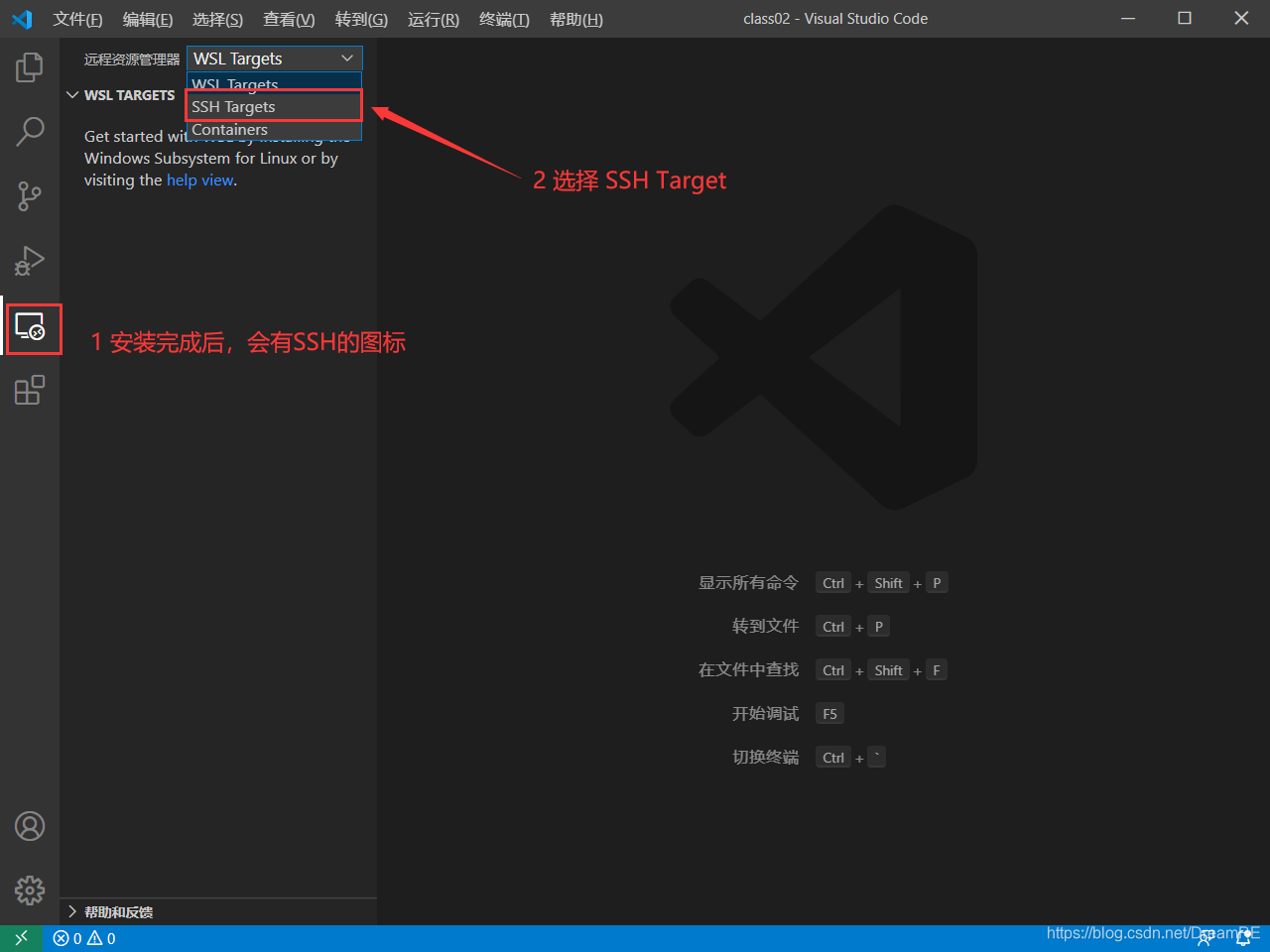Open the 转到(G) menu
Image resolution: width=1270 pixels, height=952 pixels.
pyautogui.click(x=361, y=19)
